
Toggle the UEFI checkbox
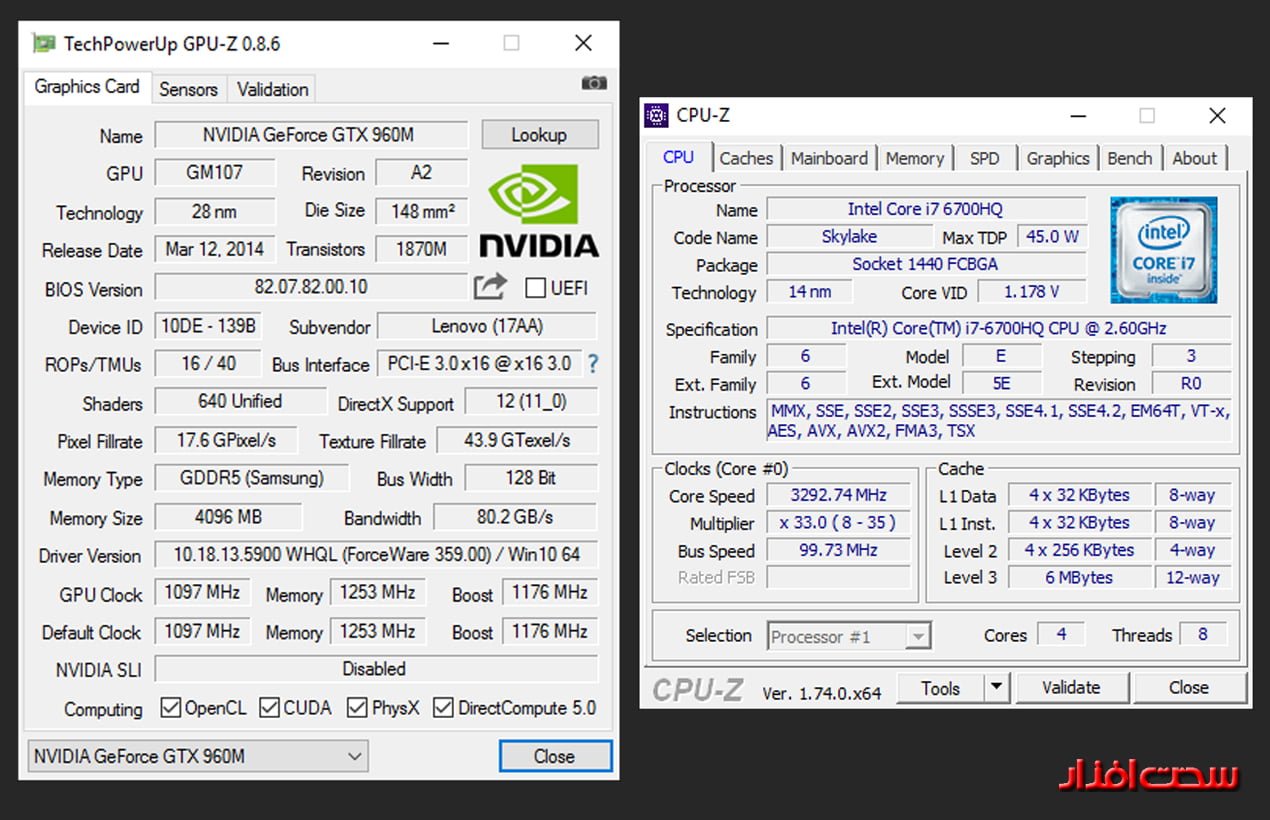tap(536, 288)
